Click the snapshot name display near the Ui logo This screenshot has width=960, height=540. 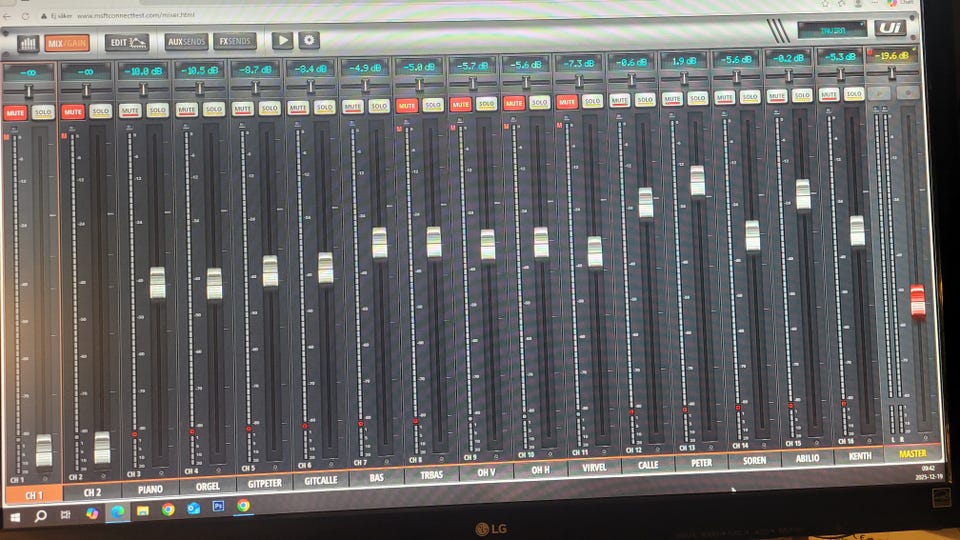pyautogui.click(x=833, y=30)
